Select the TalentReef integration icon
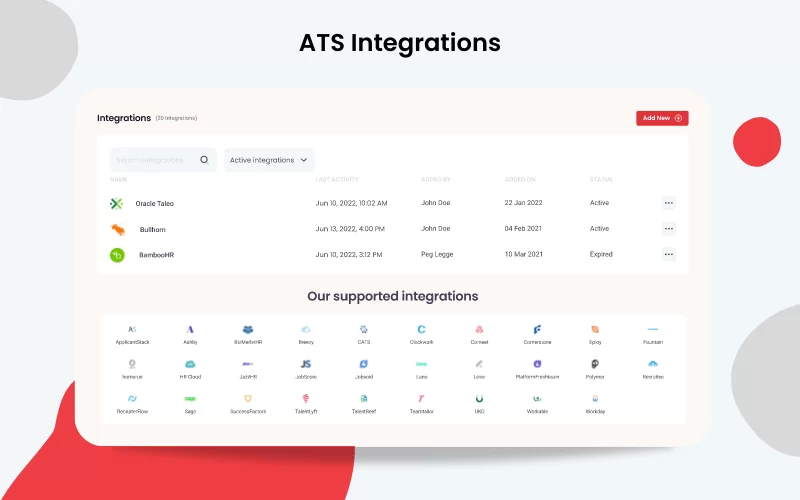800x500 pixels. (364, 398)
